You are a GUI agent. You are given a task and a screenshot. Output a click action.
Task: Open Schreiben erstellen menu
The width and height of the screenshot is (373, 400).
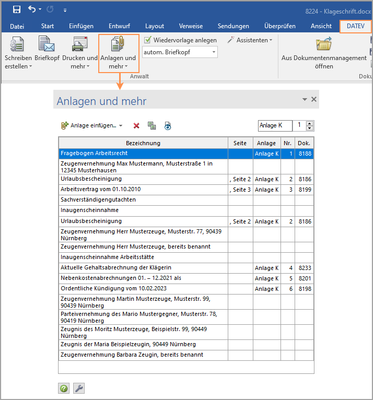tap(18, 52)
